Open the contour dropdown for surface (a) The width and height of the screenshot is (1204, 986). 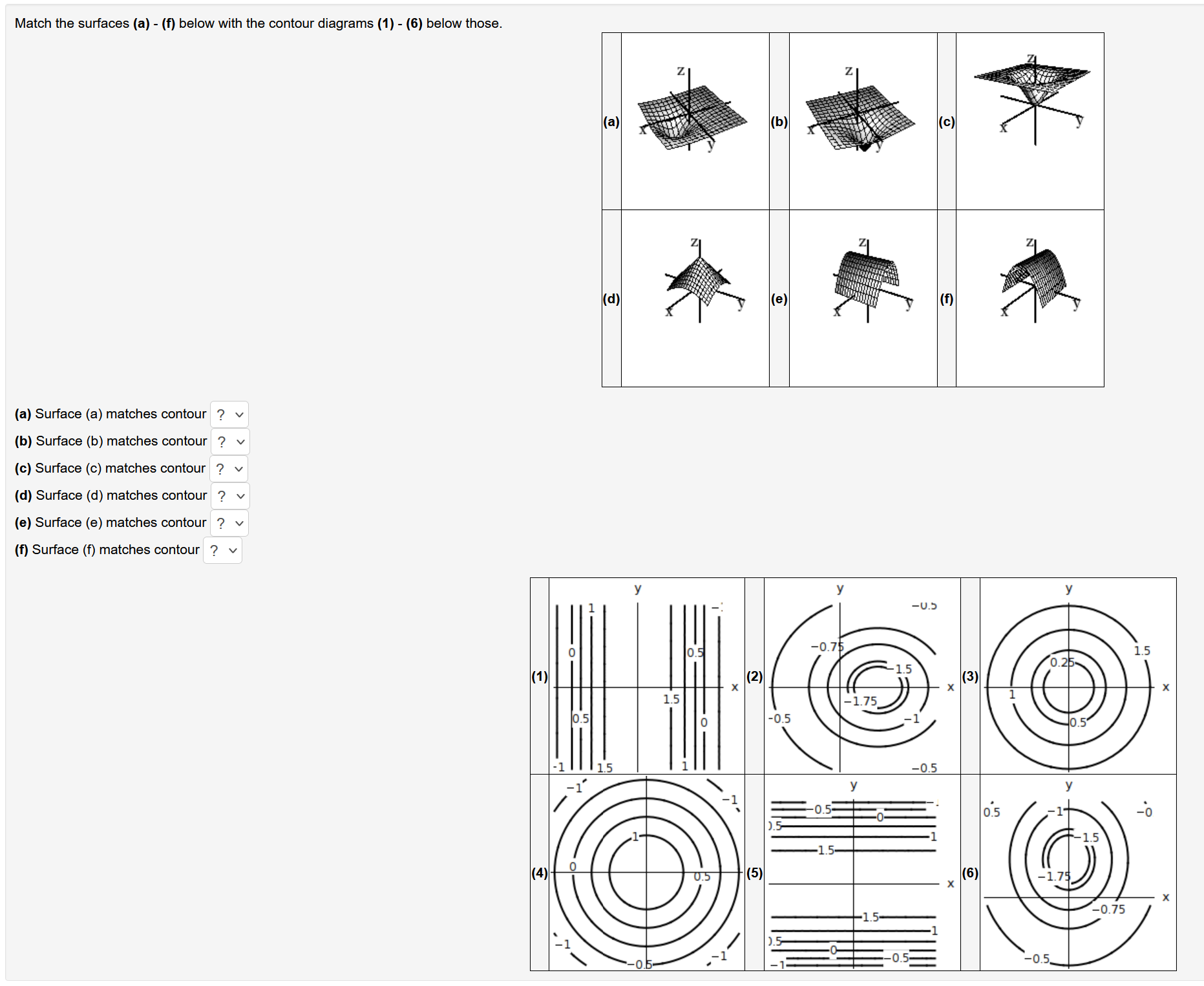[x=228, y=414]
